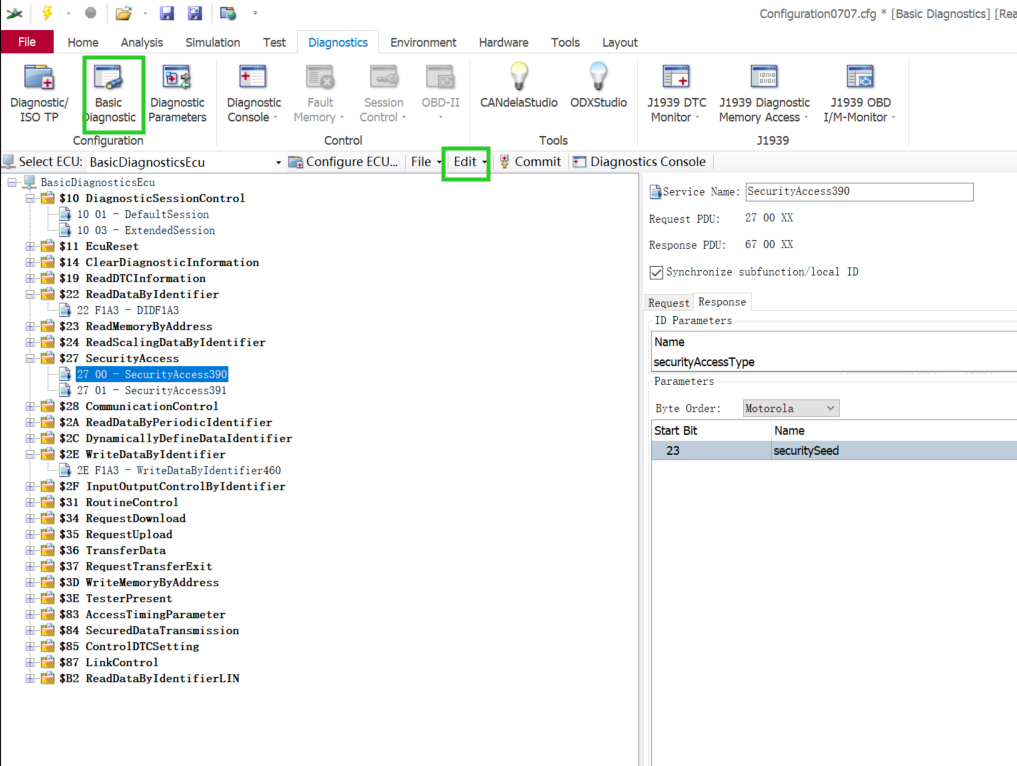Open J1939 OBD I/M-Monitor
Image resolution: width=1017 pixels, height=766 pixels.
pos(860,93)
